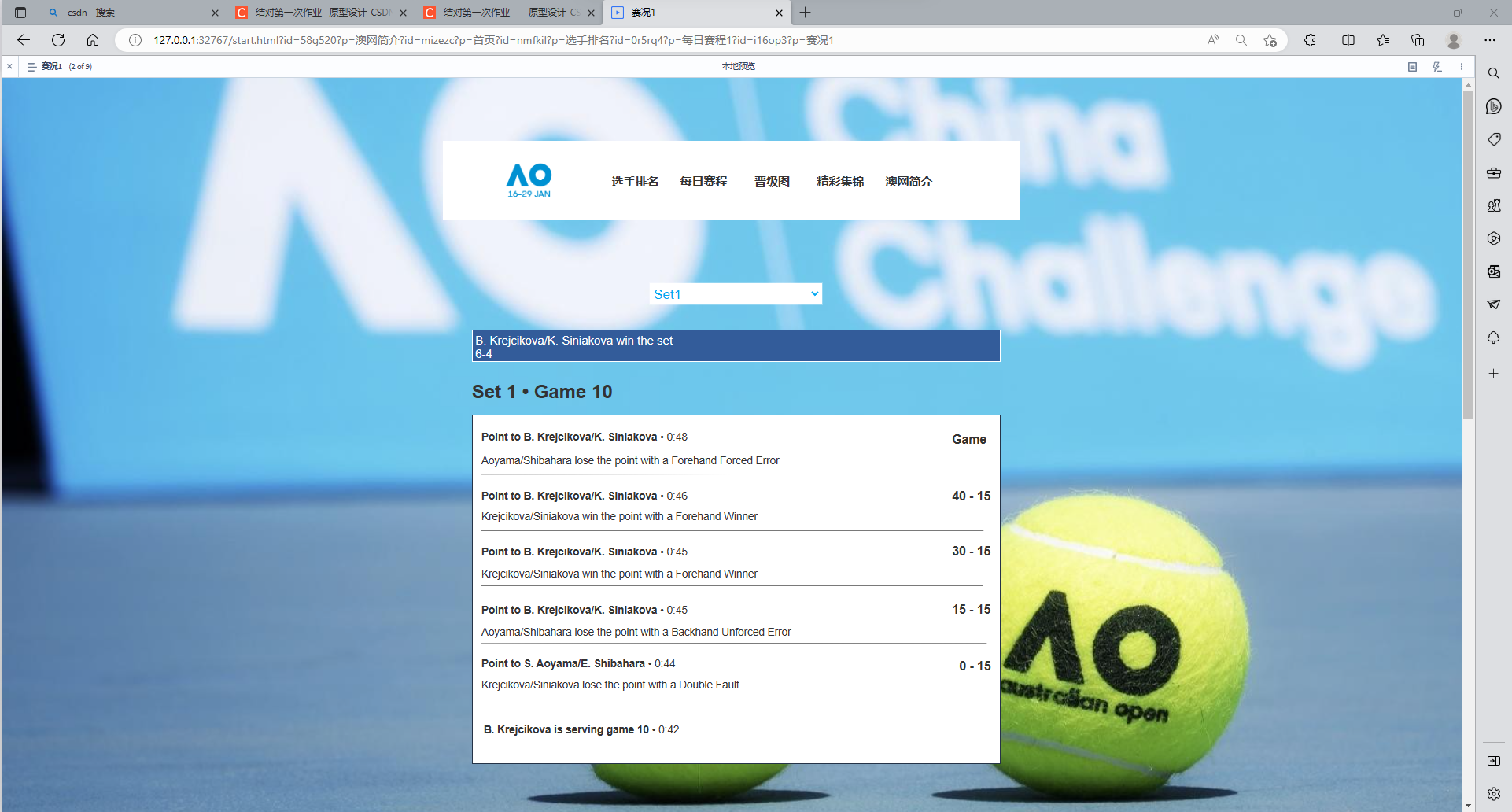Click 'Point to S. Aoyama/E. Shibahara' row
This screenshot has height=812, width=1512.
pyautogui.click(x=578, y=663)
